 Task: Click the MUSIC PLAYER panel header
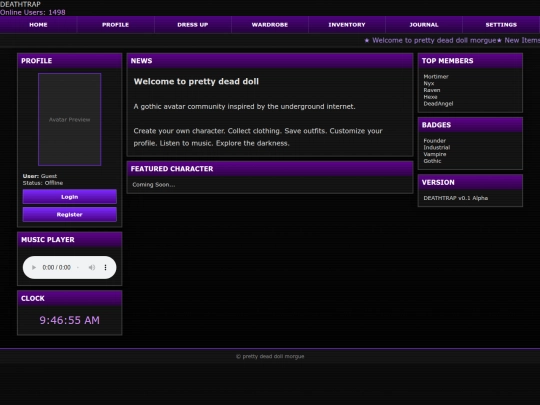point(70,240)
